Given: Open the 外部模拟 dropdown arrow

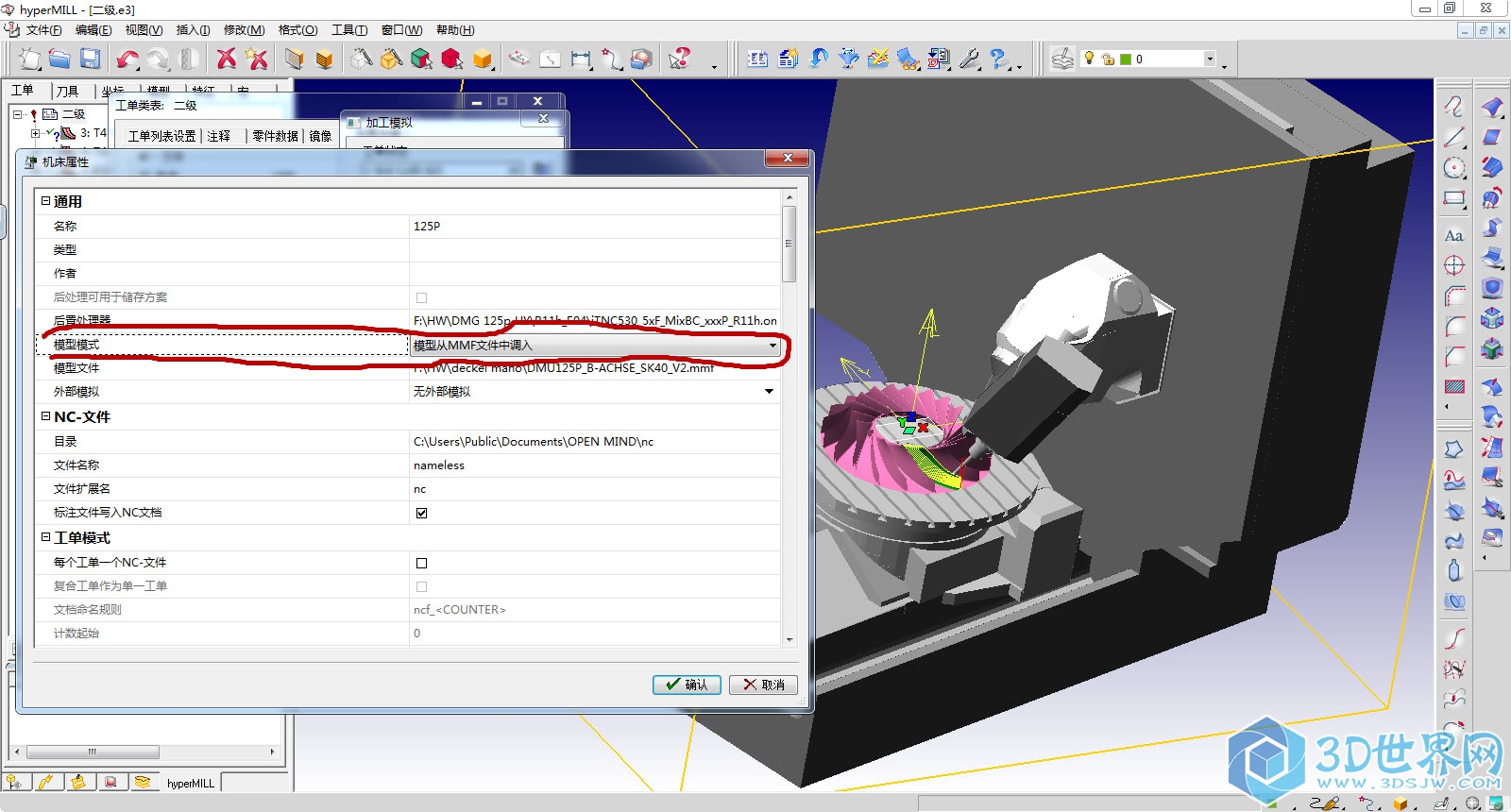Looking at the screenshot, I should coord(769,392).
